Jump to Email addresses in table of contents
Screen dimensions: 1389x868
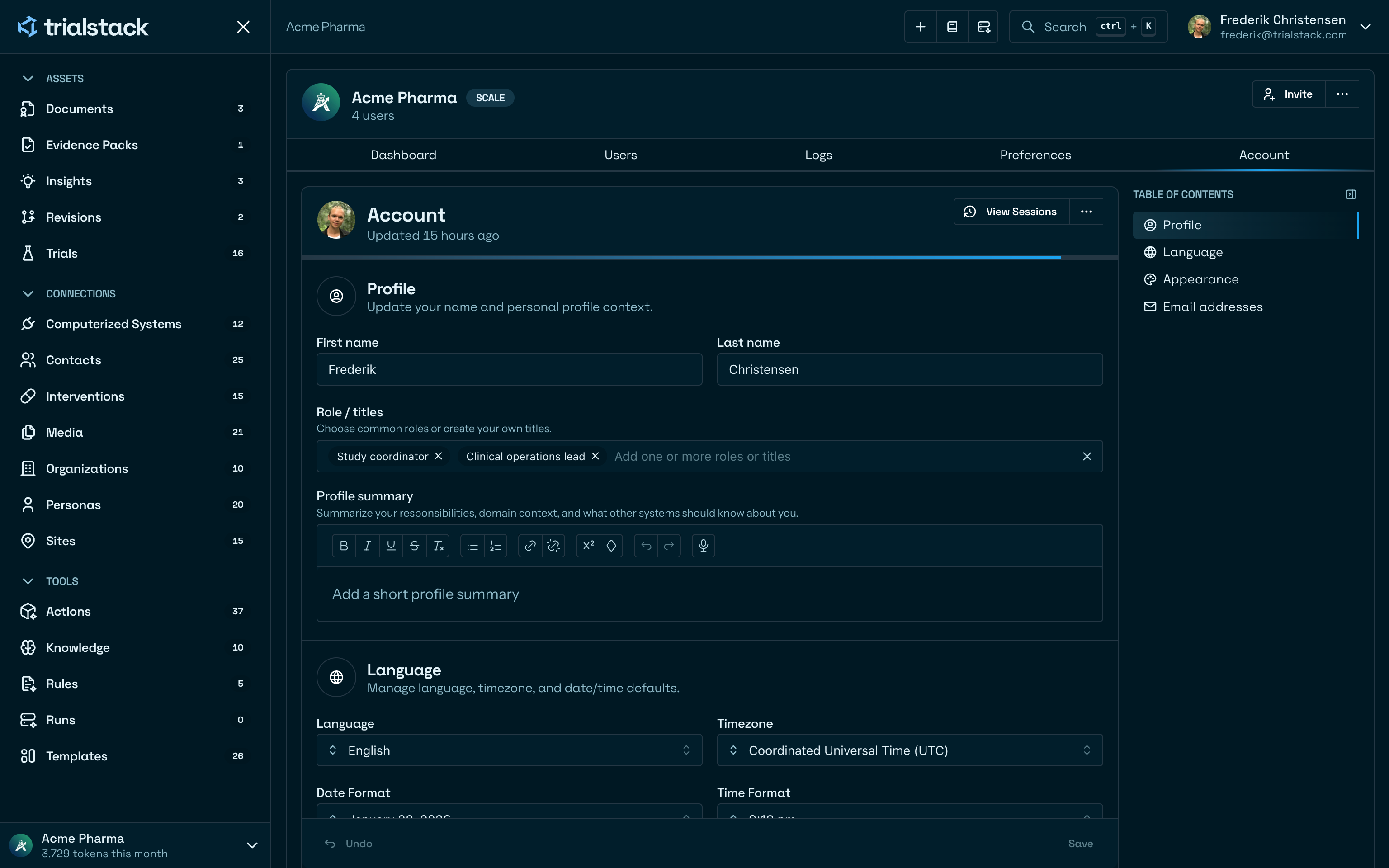(1246, 307)
